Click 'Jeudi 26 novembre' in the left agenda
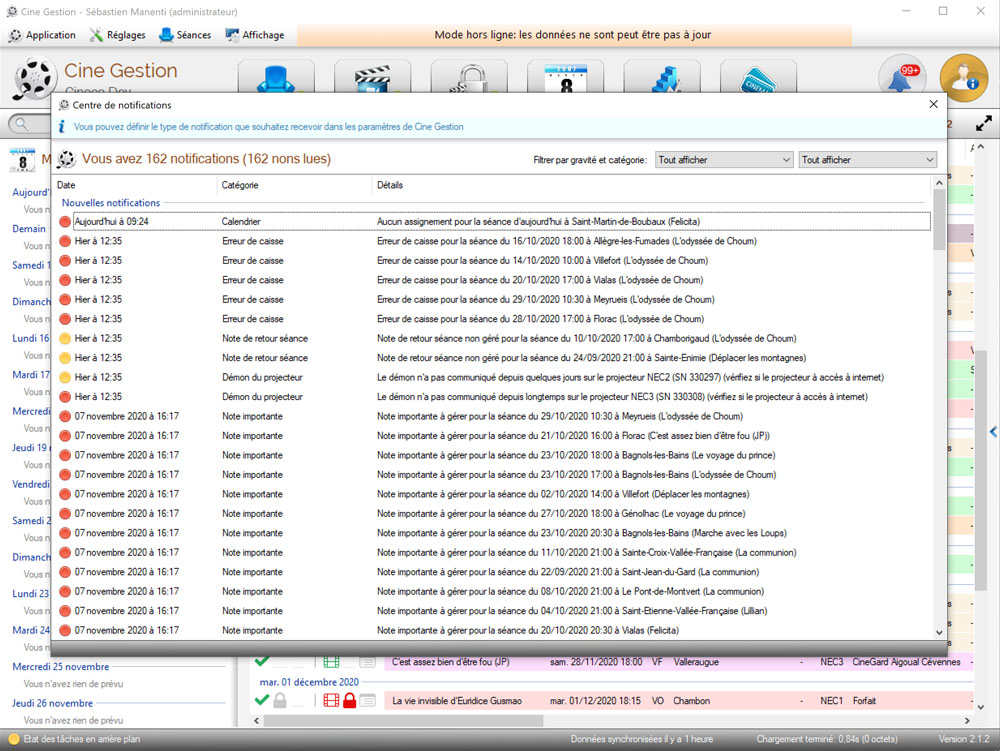 tap(52, 703)
